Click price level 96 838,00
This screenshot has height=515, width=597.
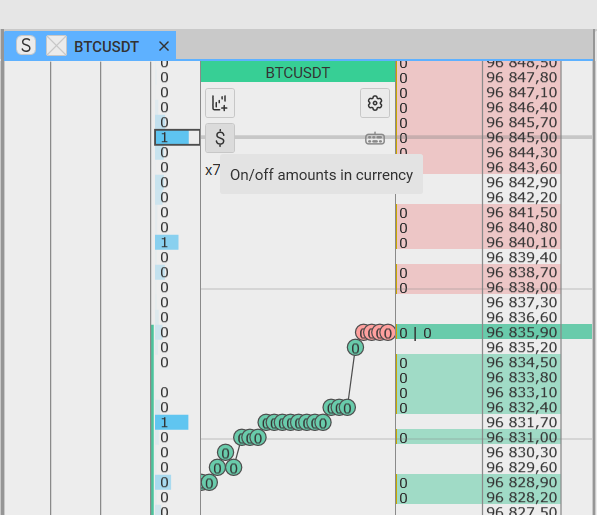tap(522, 287)
